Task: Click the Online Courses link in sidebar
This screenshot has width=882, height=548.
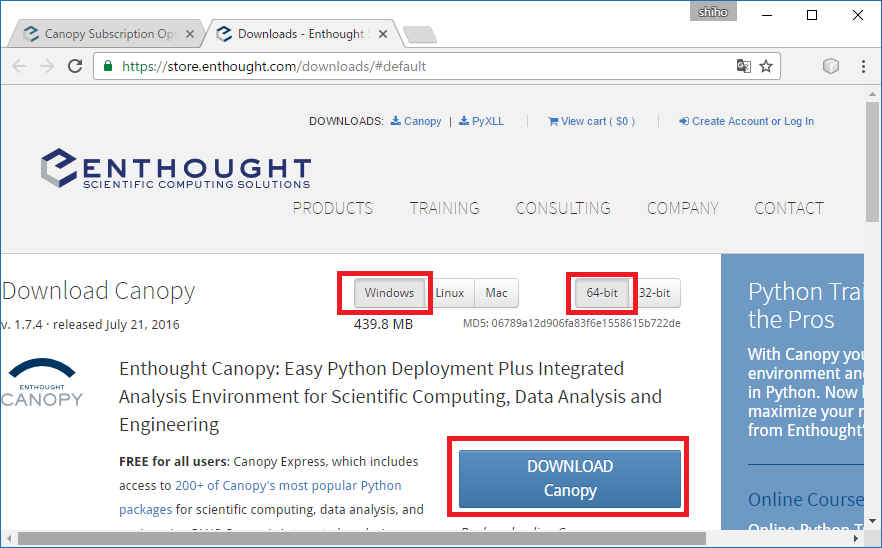Action: [806, 500]
